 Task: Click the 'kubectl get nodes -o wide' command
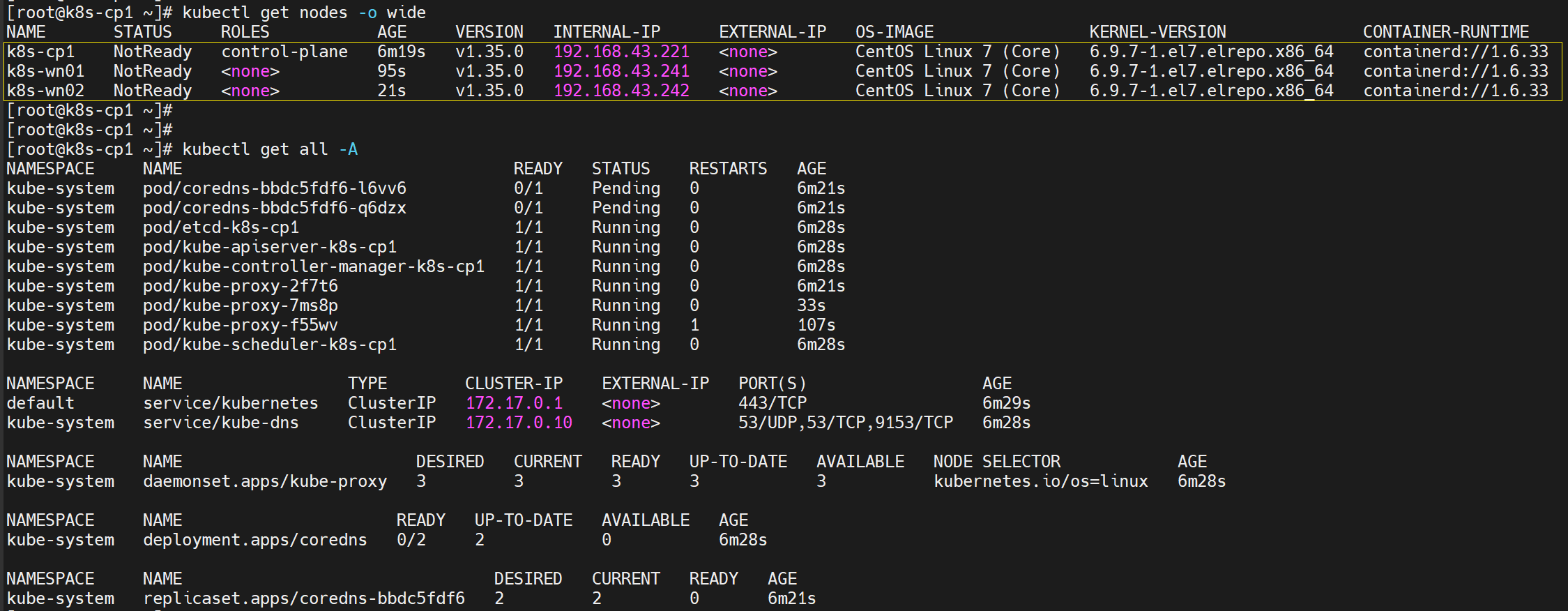[x=304, y=13]
